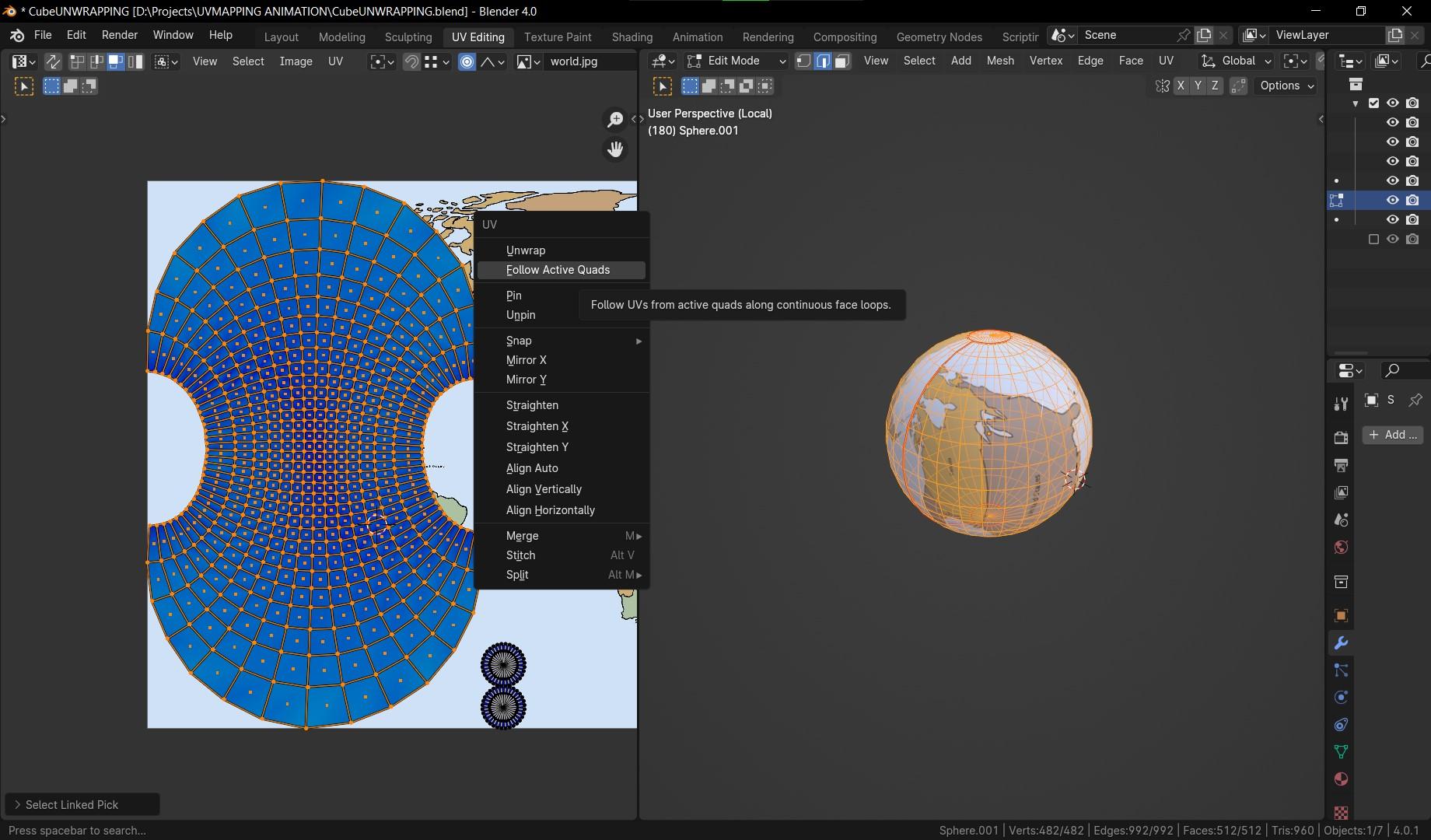Click the Add modifier button
The height and width of the screenshot is (840, 1431).
point(1392,435)
